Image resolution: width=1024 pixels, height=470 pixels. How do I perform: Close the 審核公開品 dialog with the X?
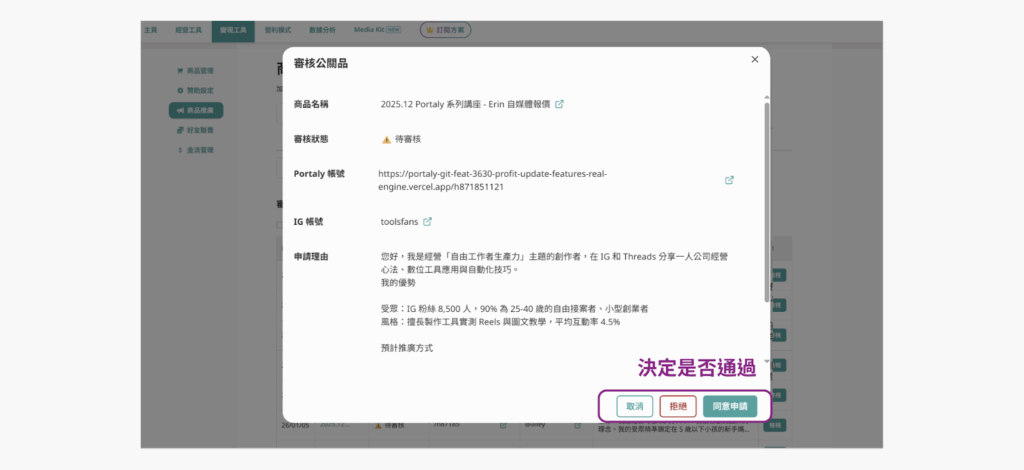point(754,60)
